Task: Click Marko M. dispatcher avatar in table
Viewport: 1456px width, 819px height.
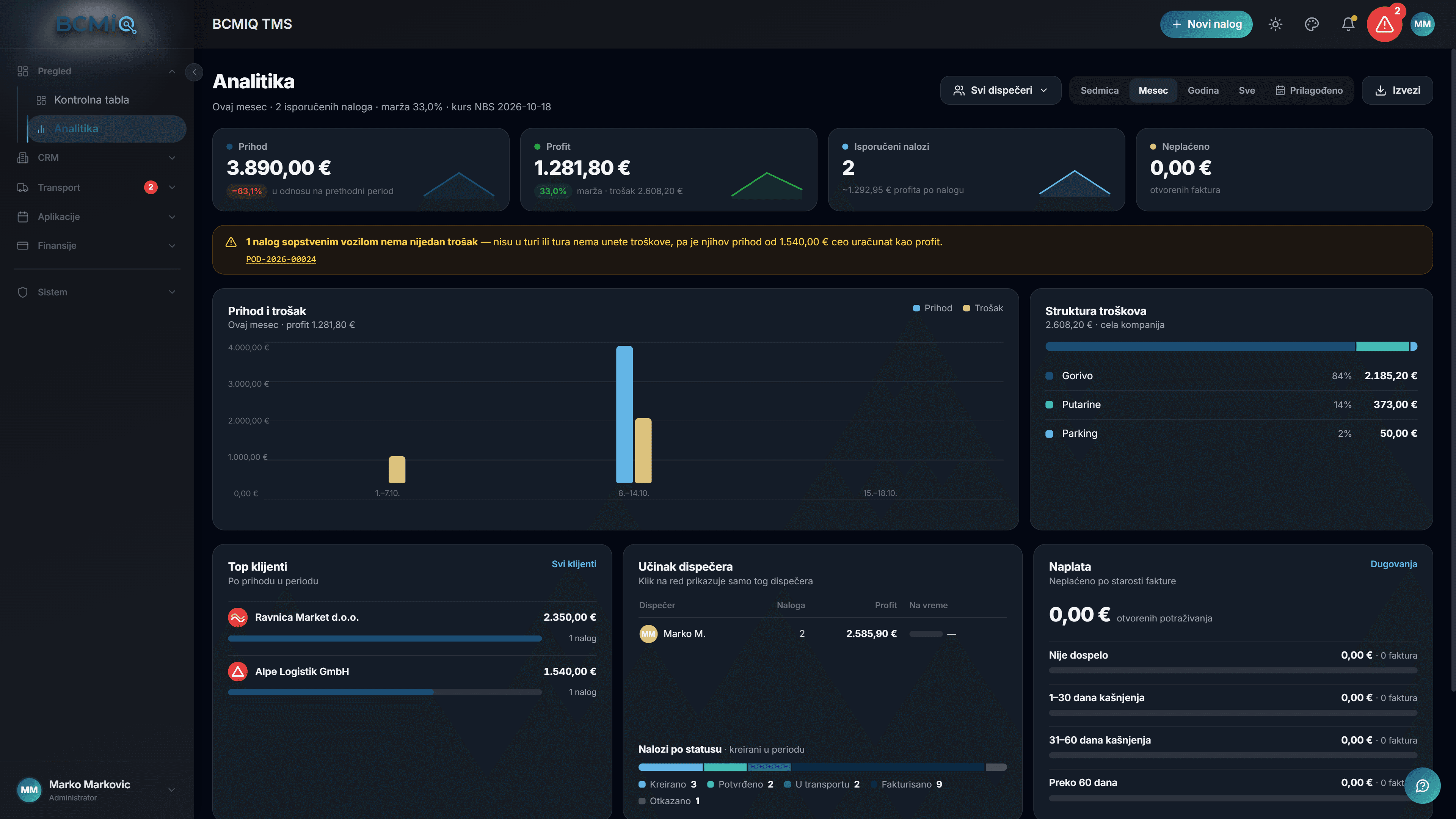Action: pos(648,634)
